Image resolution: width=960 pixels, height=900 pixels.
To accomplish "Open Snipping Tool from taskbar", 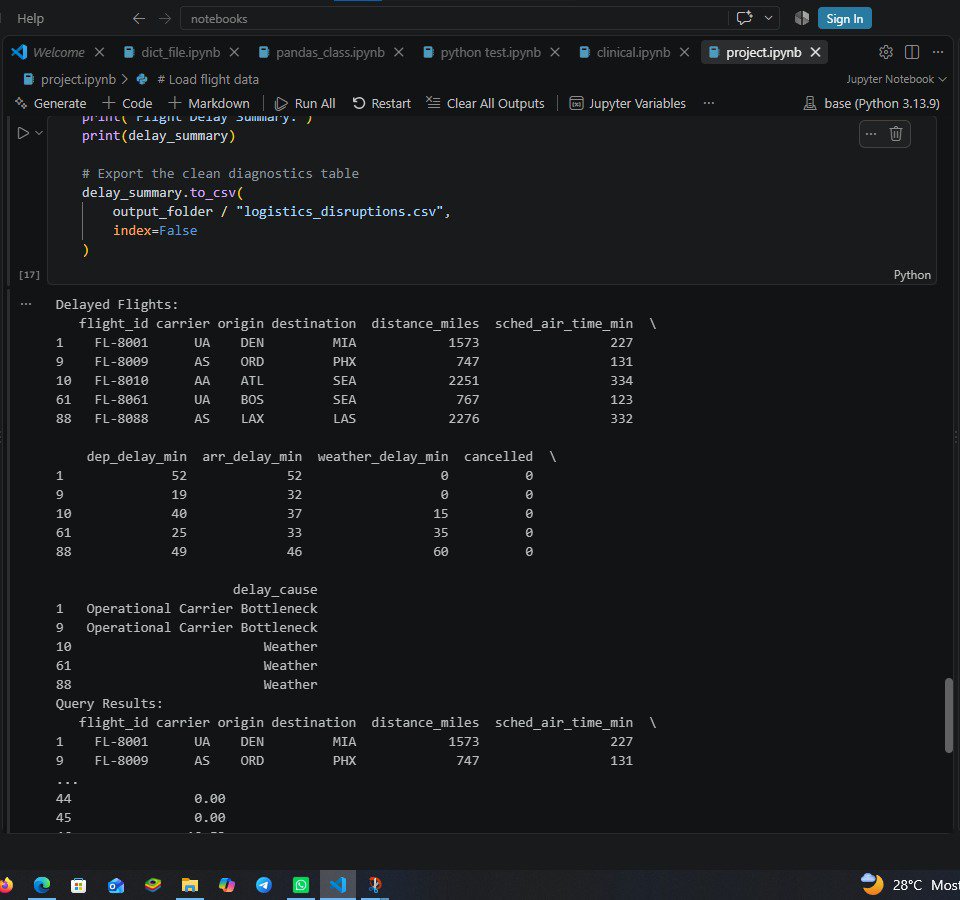I will point(375,885).
